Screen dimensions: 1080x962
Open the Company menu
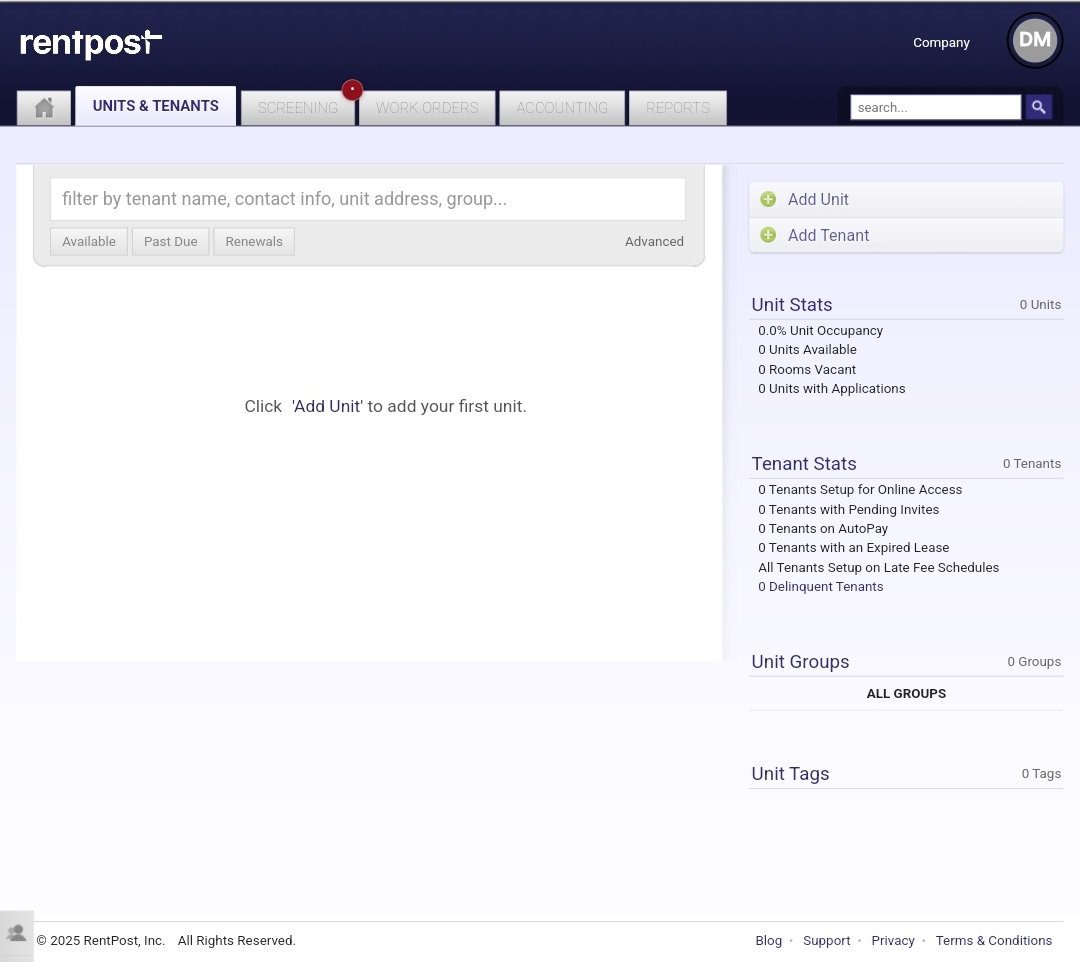(x=941, y=43)
